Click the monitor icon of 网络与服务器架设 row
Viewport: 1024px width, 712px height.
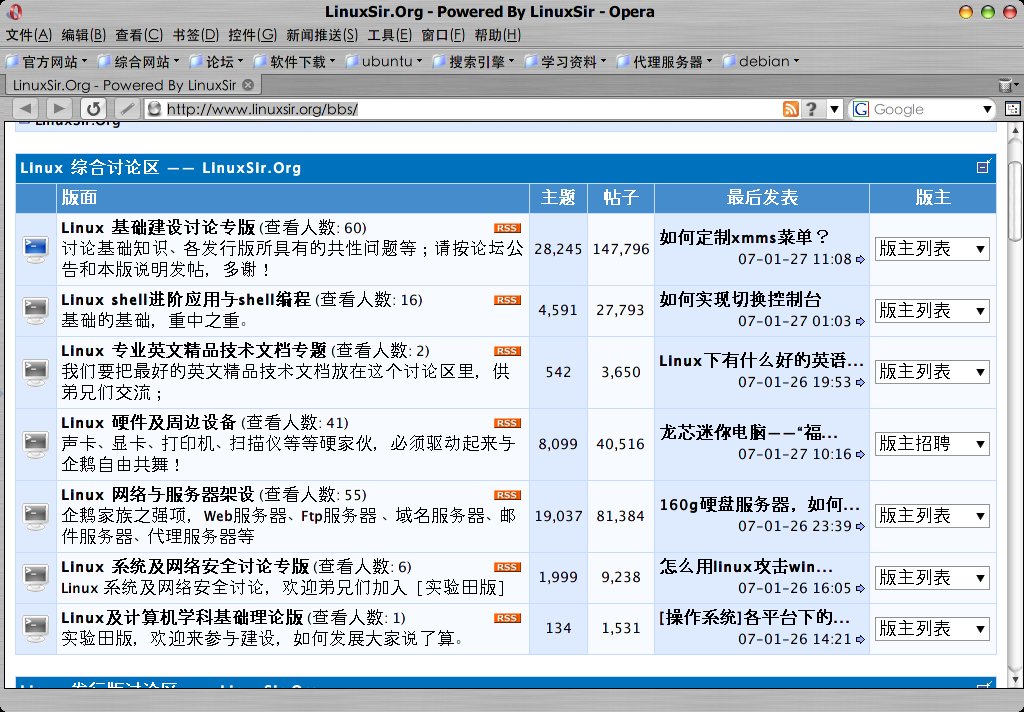point(36,515)
